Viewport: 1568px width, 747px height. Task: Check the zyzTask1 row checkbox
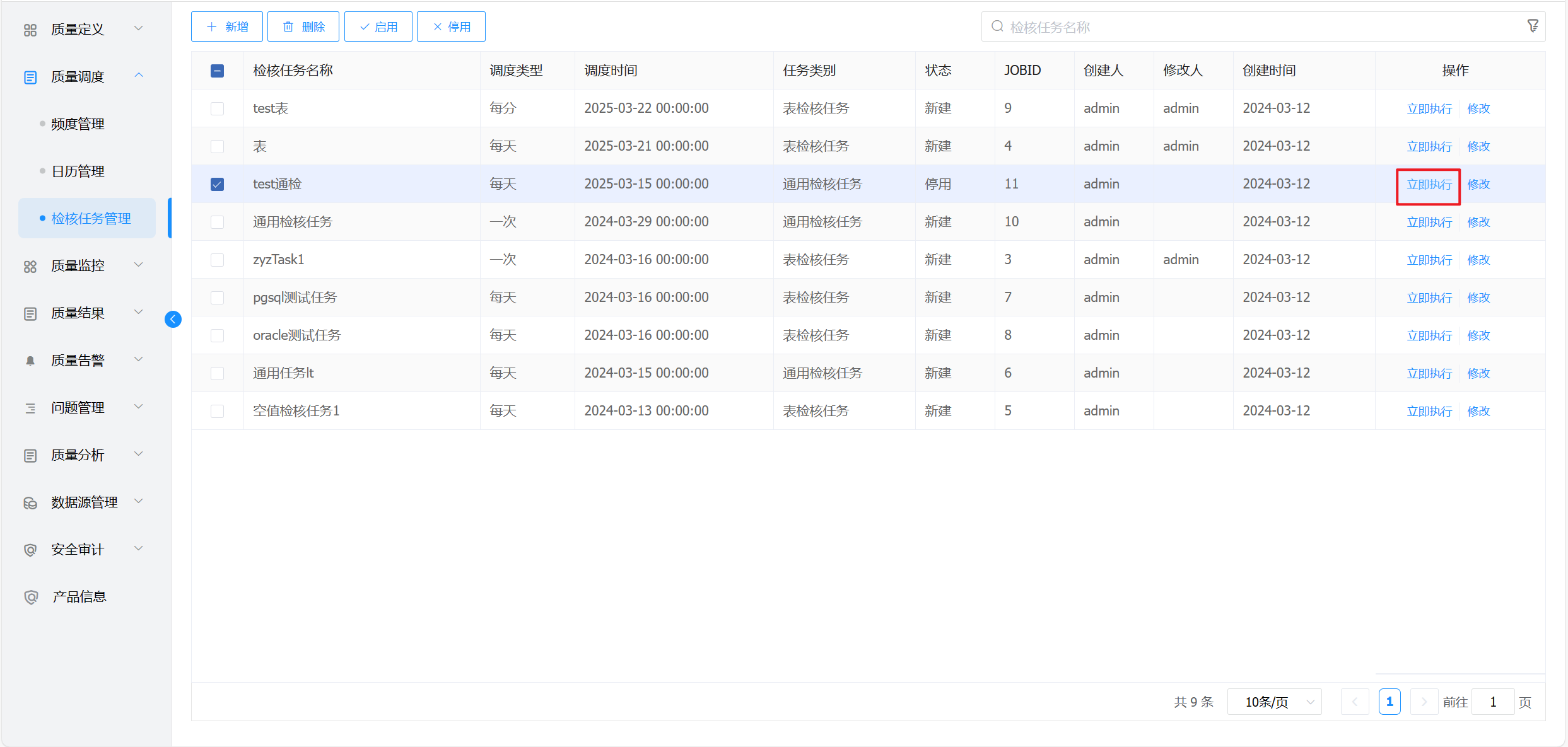point(217,260)
